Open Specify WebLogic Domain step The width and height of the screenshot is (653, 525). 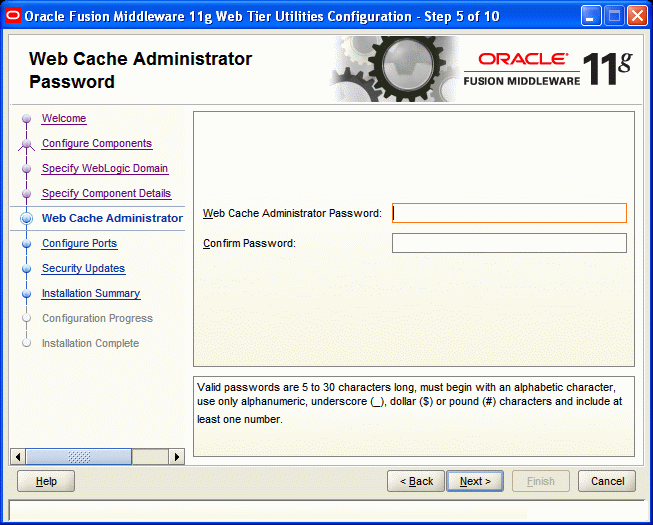pyautogui.click(x=105, y=169)
